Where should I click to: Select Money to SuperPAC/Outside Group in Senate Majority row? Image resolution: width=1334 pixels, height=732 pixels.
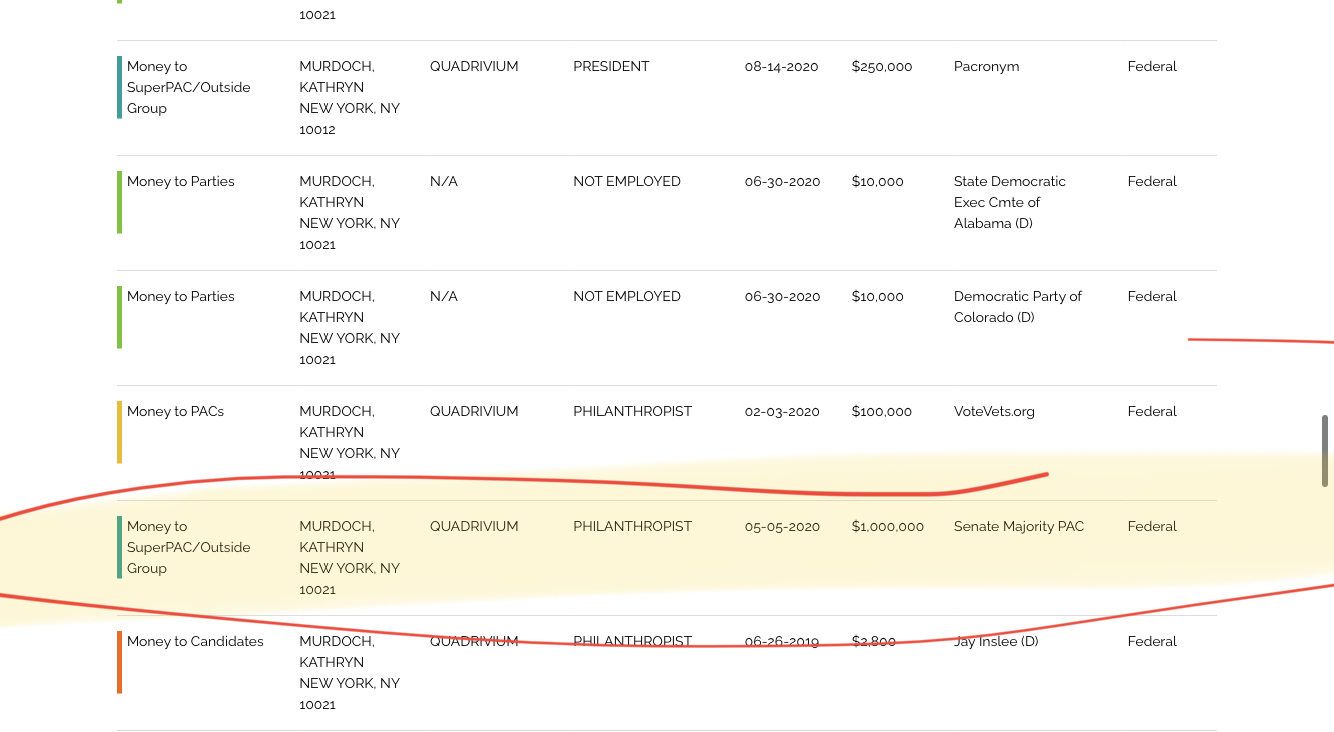(189, 547)
